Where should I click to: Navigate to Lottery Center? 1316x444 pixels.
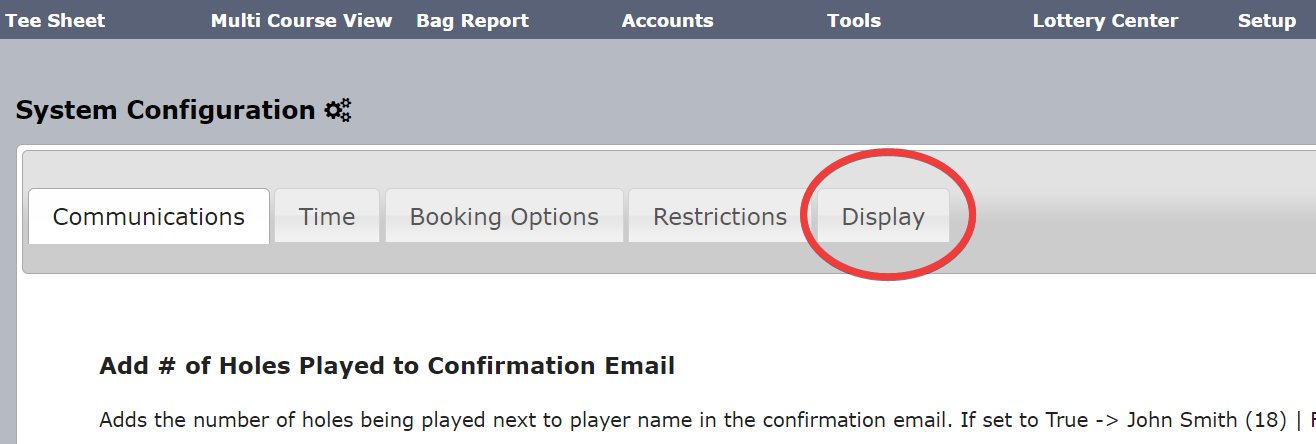tap(1105, 20)
